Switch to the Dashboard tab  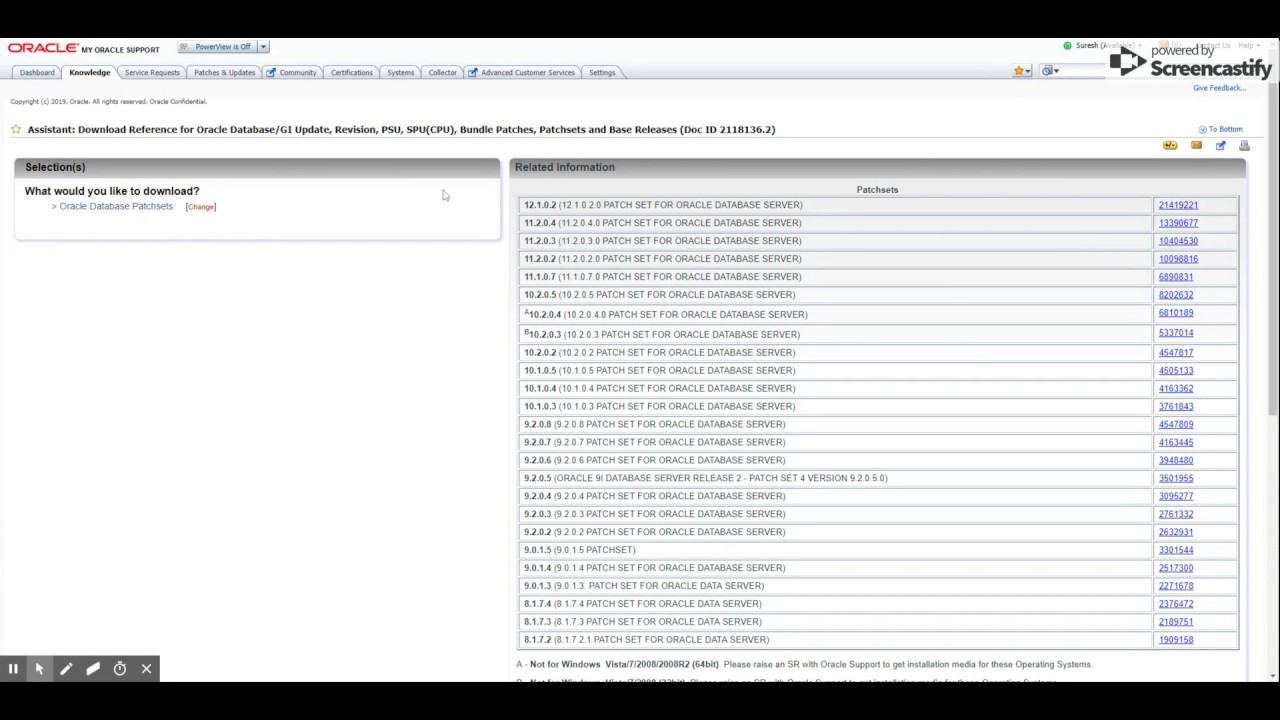click(37, 72)
